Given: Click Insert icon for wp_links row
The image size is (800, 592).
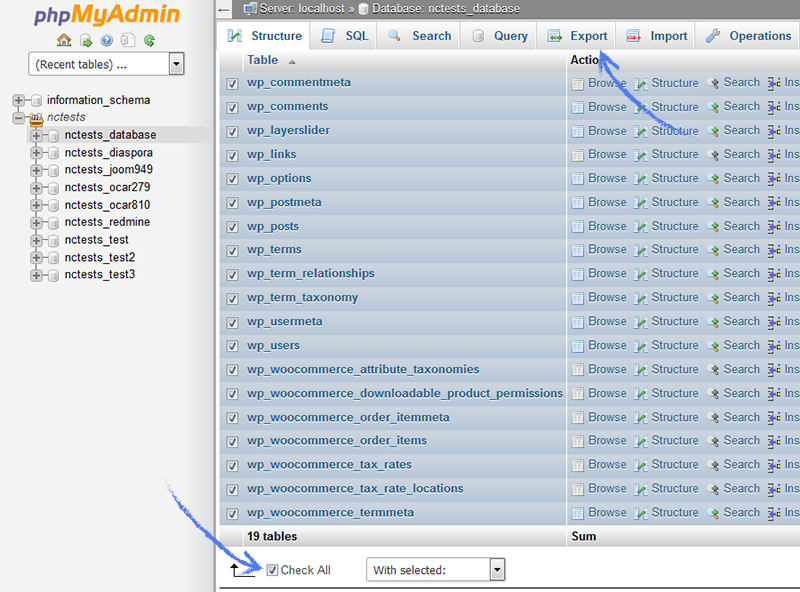Looking at the screenshot, I should (x=774, y=155).
